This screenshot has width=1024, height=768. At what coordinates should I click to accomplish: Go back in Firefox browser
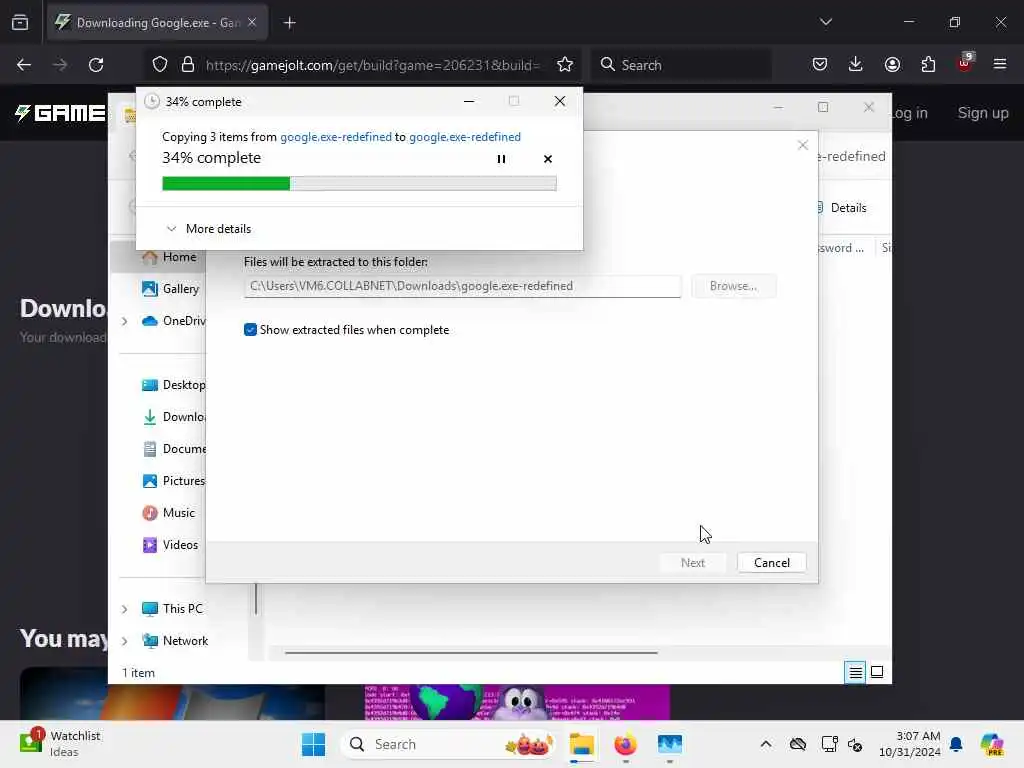click(x=24, y=65)
